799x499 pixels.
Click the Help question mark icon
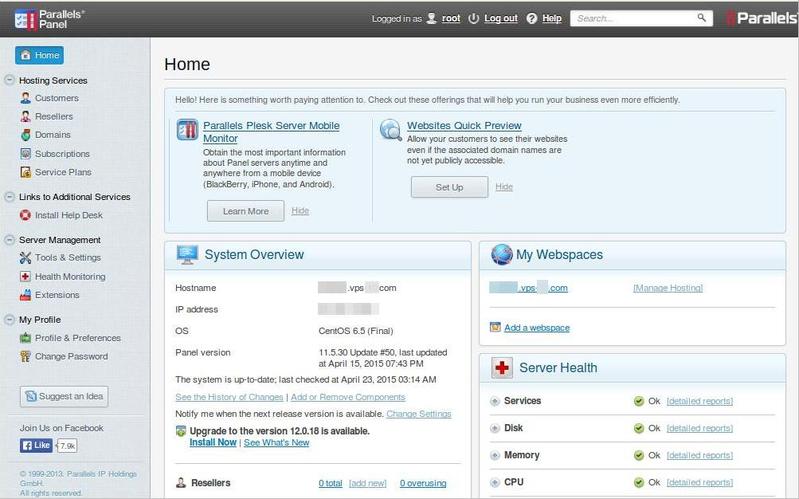[531, 18]
